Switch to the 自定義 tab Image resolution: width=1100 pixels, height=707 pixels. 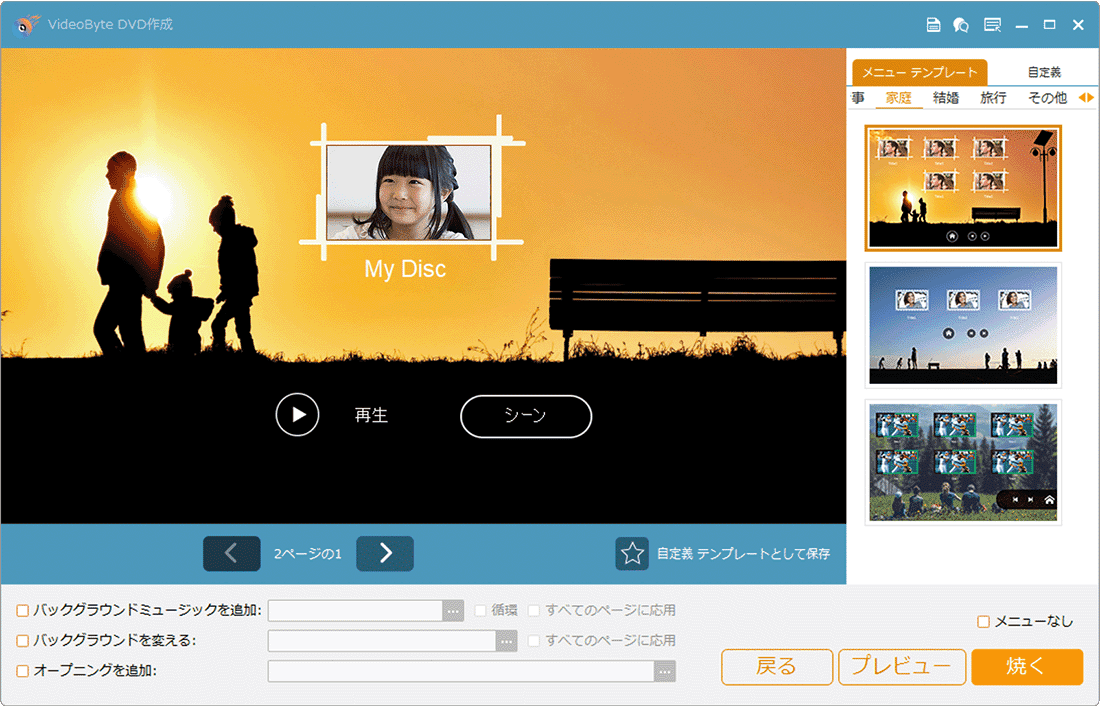[1044, 71]
